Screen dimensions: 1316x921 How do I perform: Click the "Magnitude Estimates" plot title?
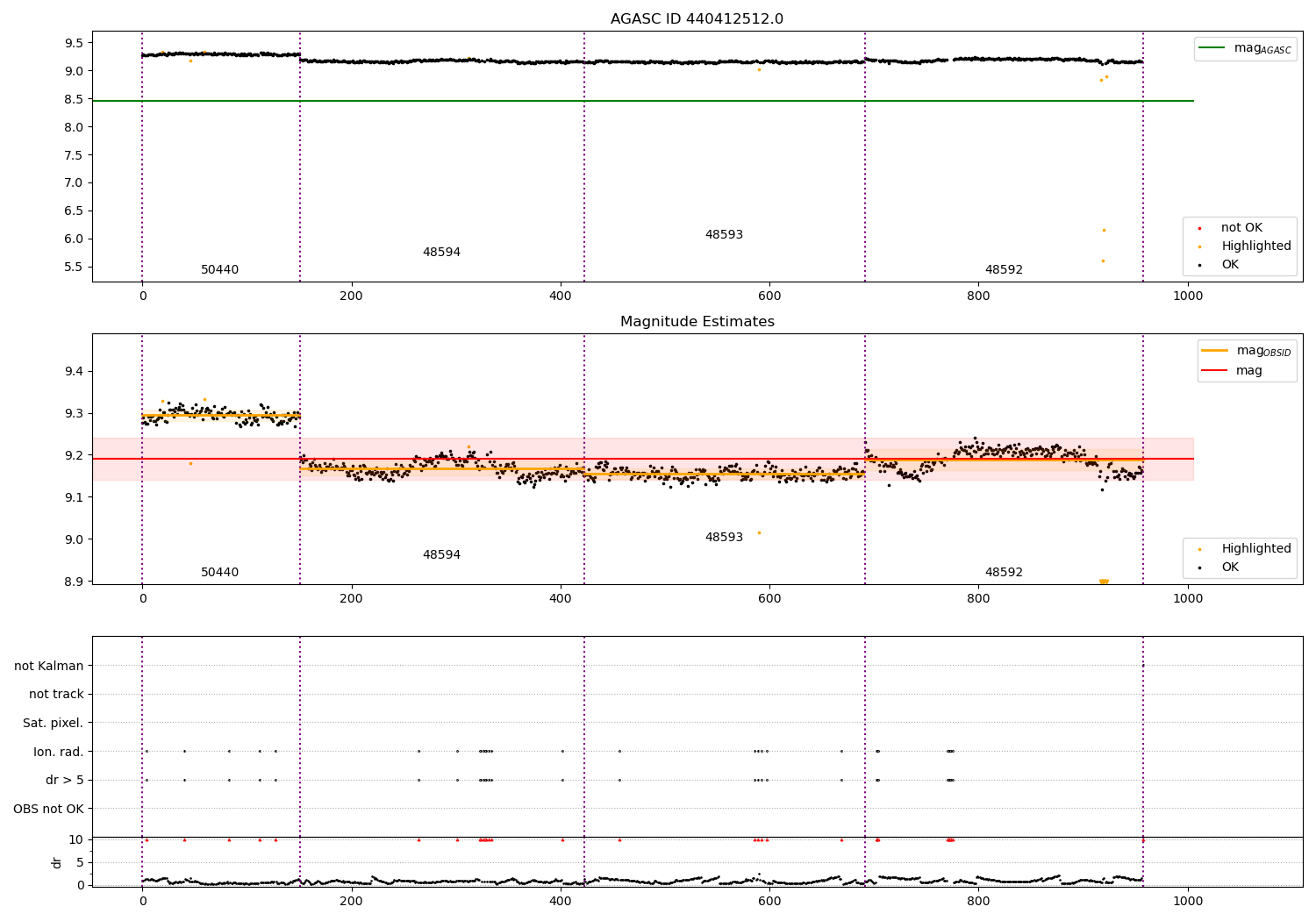point(697,322)
